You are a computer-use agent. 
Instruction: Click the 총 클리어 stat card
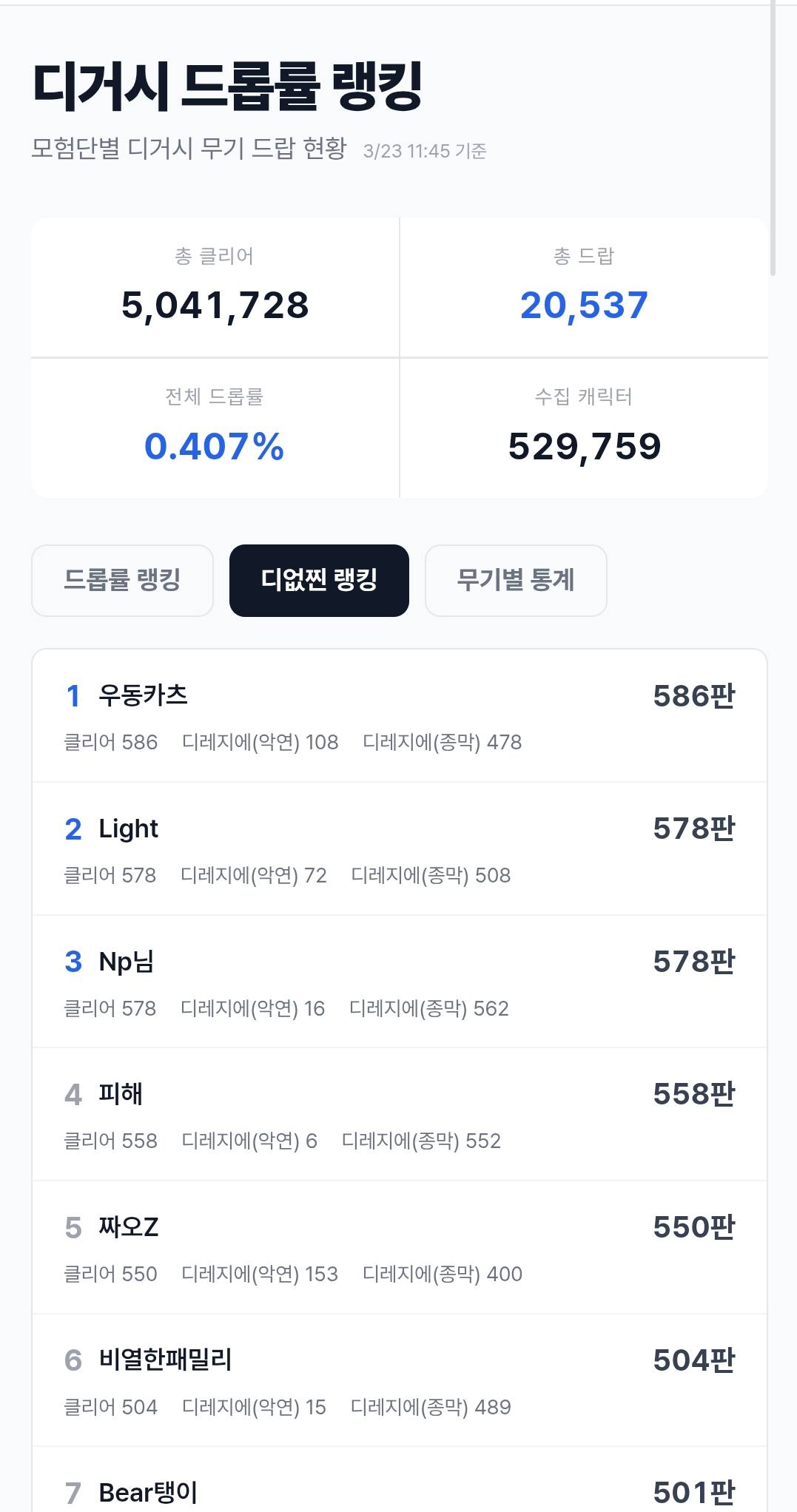coord(215,288)
